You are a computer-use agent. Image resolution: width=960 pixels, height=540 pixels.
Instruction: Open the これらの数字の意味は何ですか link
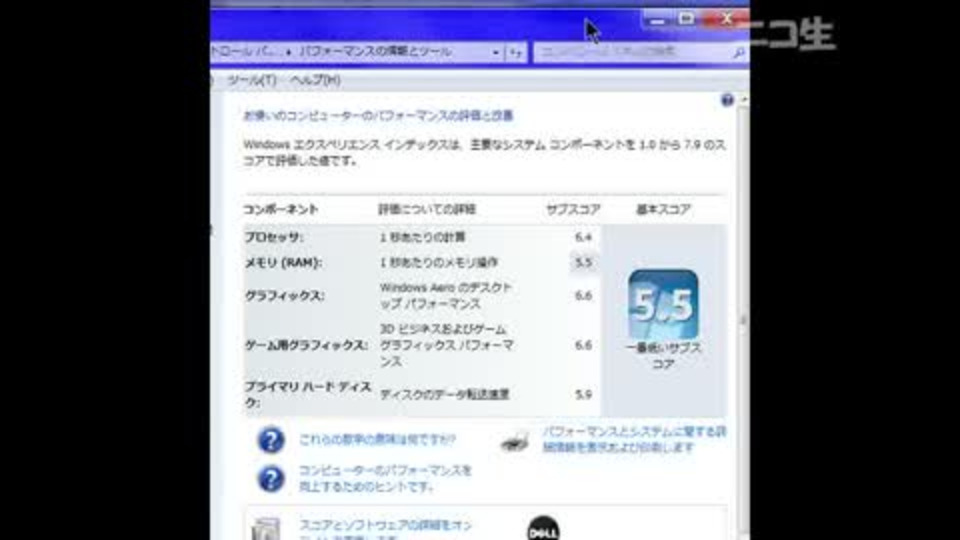(x=377, y=440)
